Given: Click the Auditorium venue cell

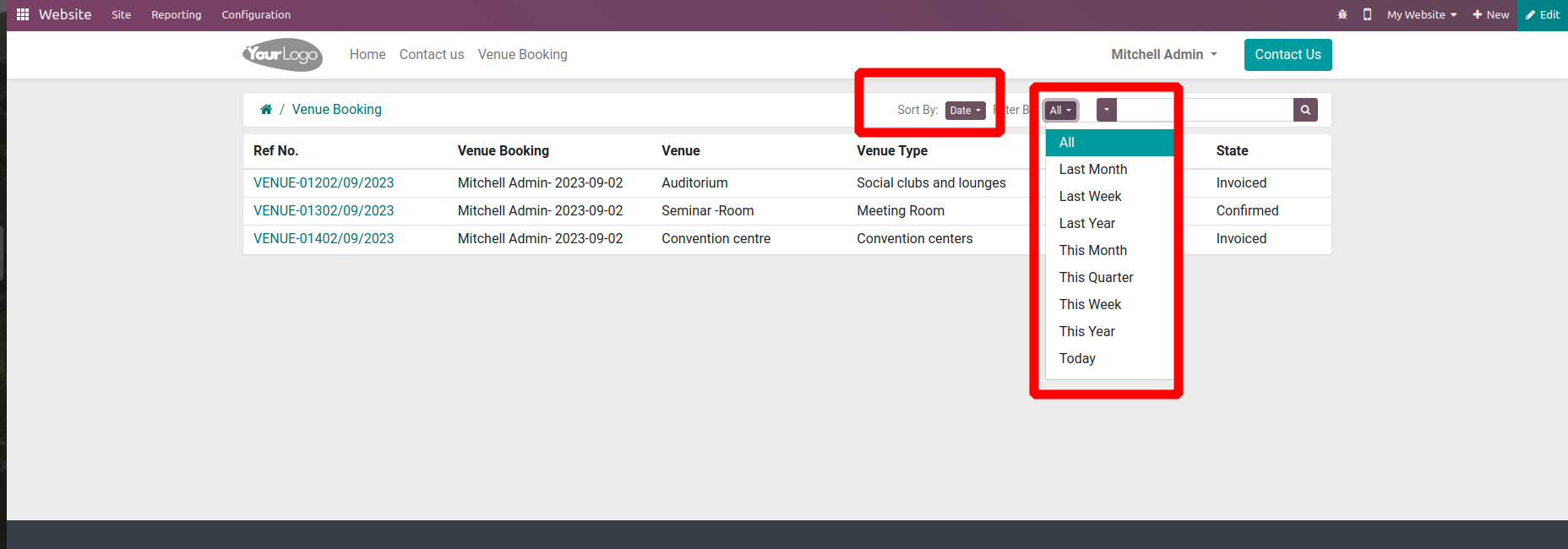Looking at the screenshot, I should pyautogui.click(x=694, y=182).
